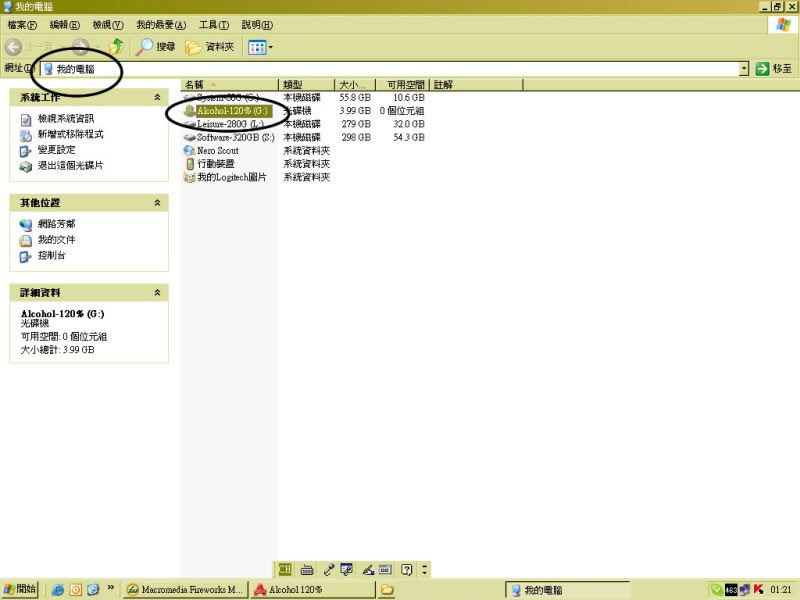Go up one folder level
Image resolution: width=800 pixels, height=600 pixels.
117,47
